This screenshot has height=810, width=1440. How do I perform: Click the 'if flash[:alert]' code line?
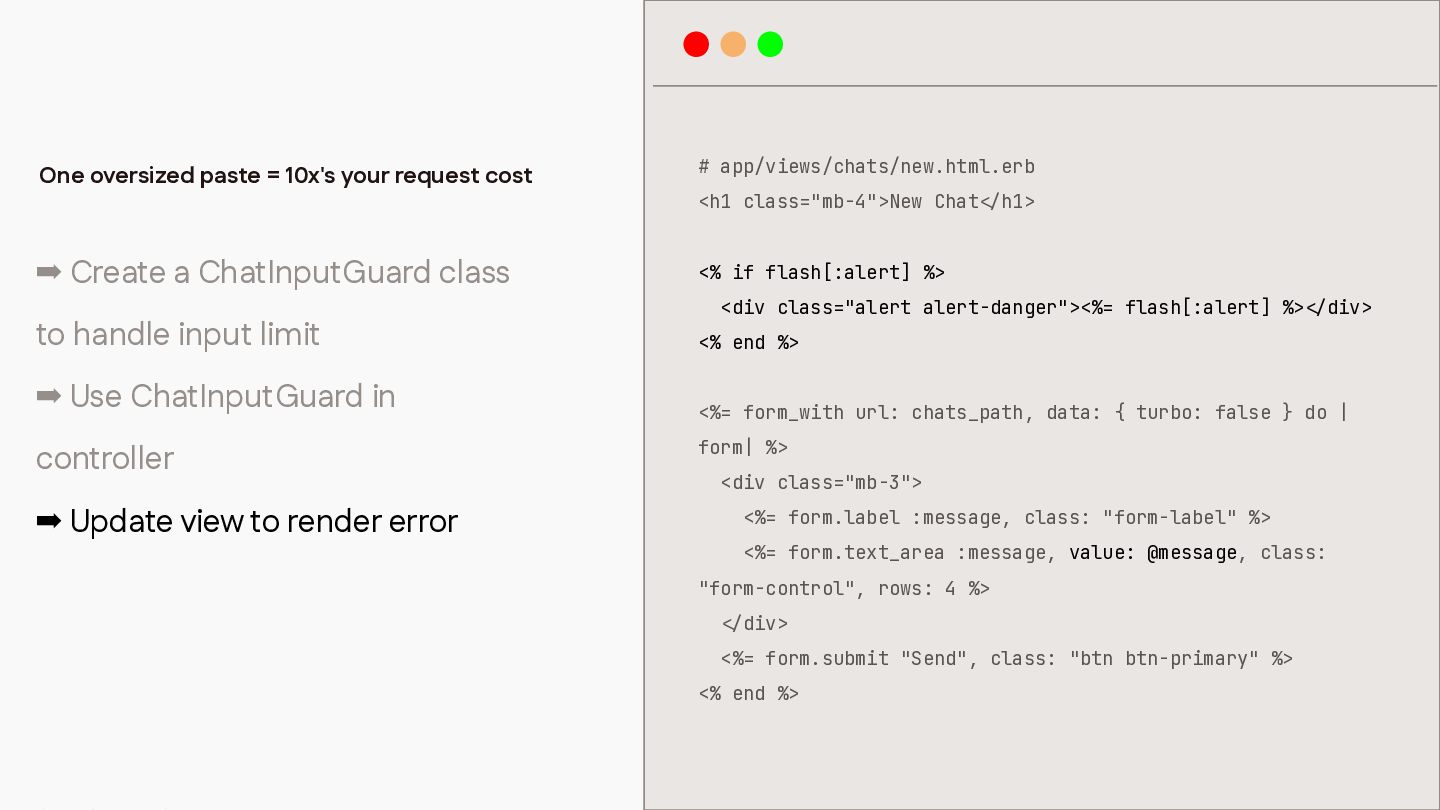point(822,272)
